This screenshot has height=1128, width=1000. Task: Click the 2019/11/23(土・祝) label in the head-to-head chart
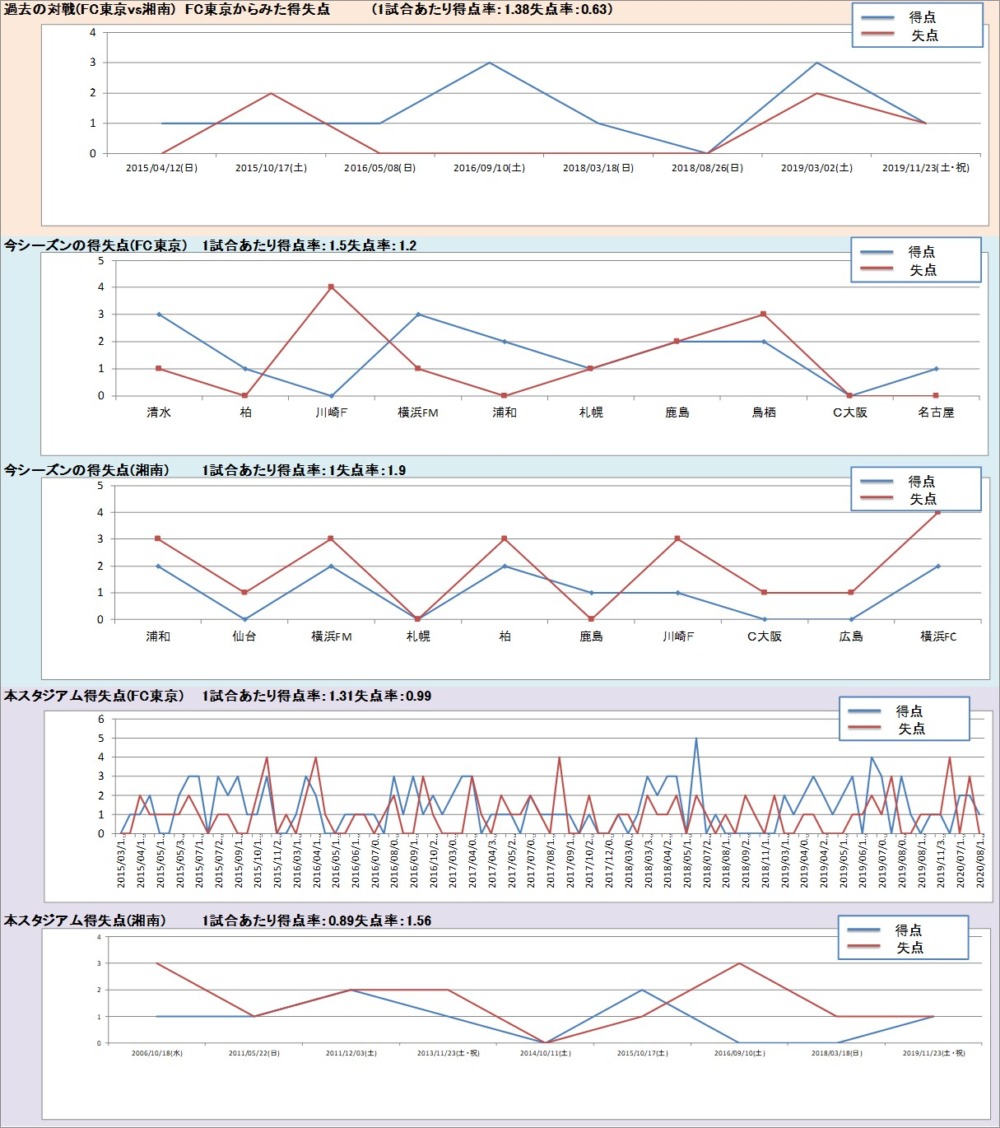(926, 168)
